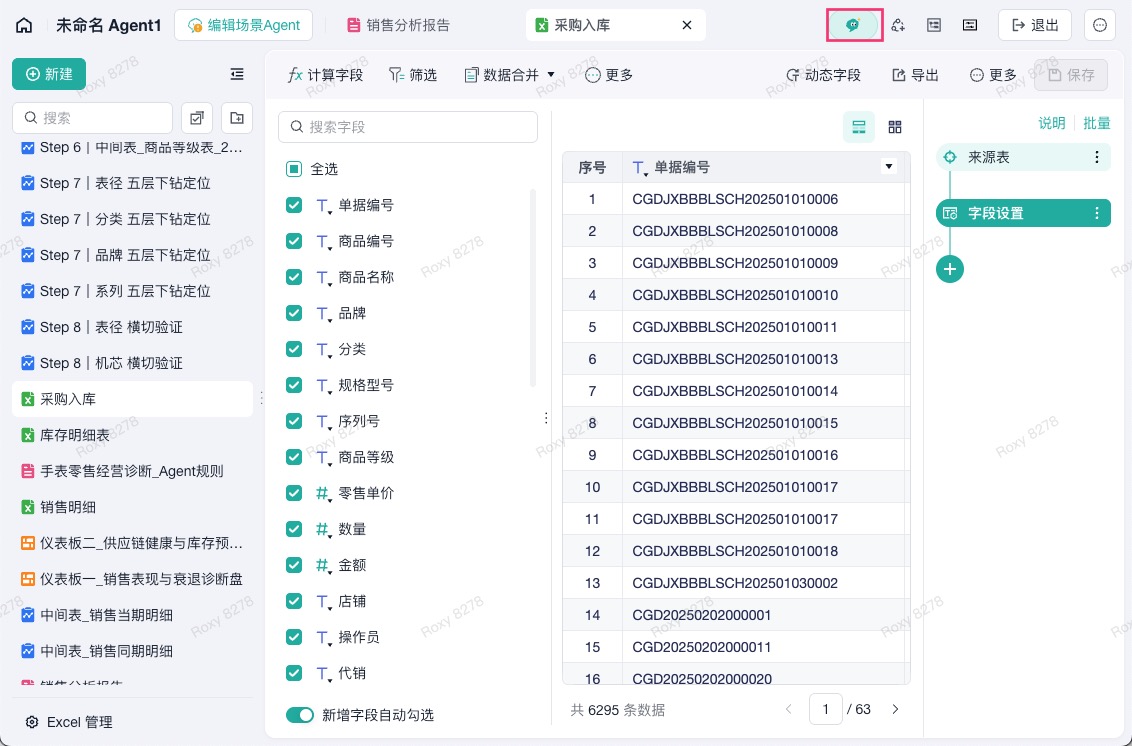Click the 新建 button
Image resolution: width=1132 pixels, height=746 pixels.
point(49,74)
